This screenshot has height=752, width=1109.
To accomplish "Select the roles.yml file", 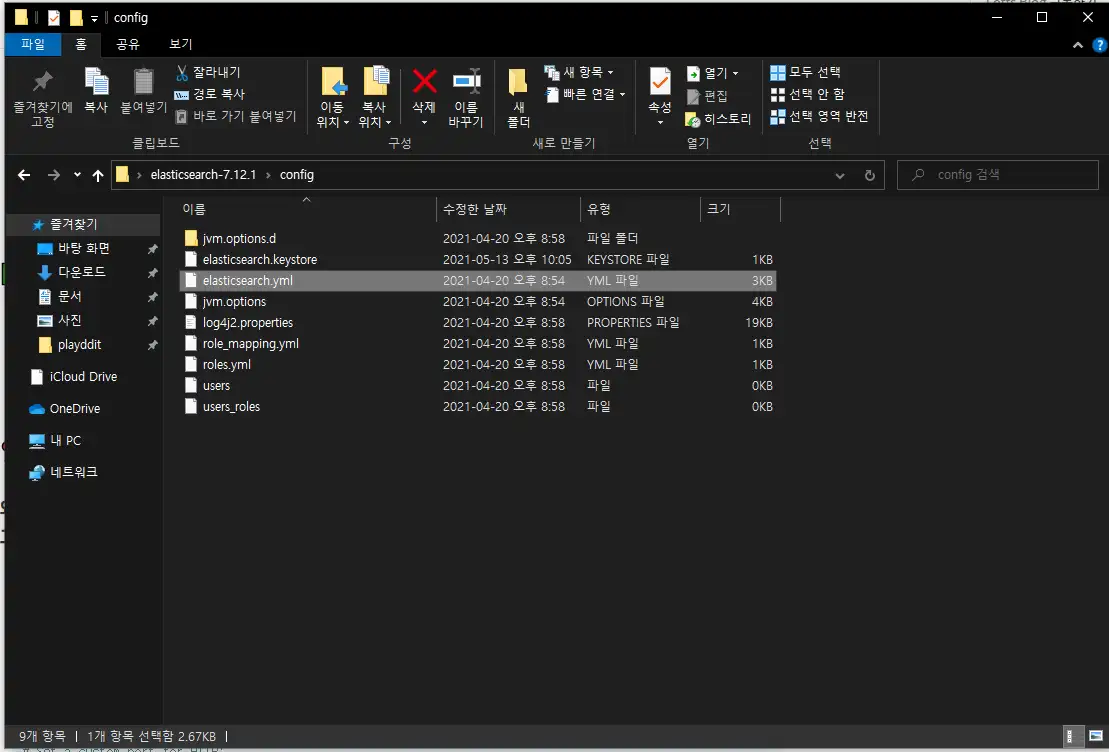I will coord(477,365).
